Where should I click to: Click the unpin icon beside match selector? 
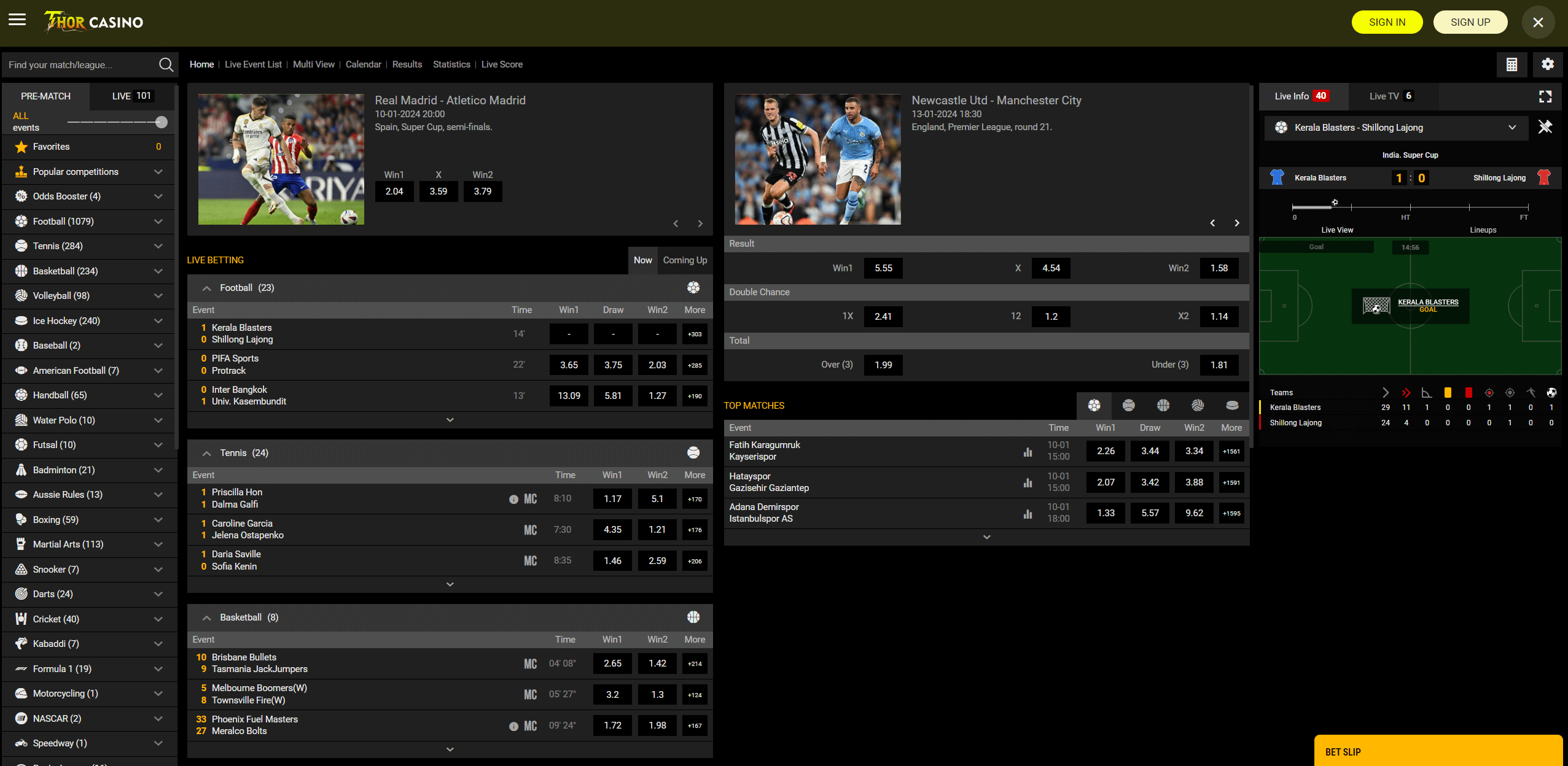pyautogui.click(x=1545, y=127)
